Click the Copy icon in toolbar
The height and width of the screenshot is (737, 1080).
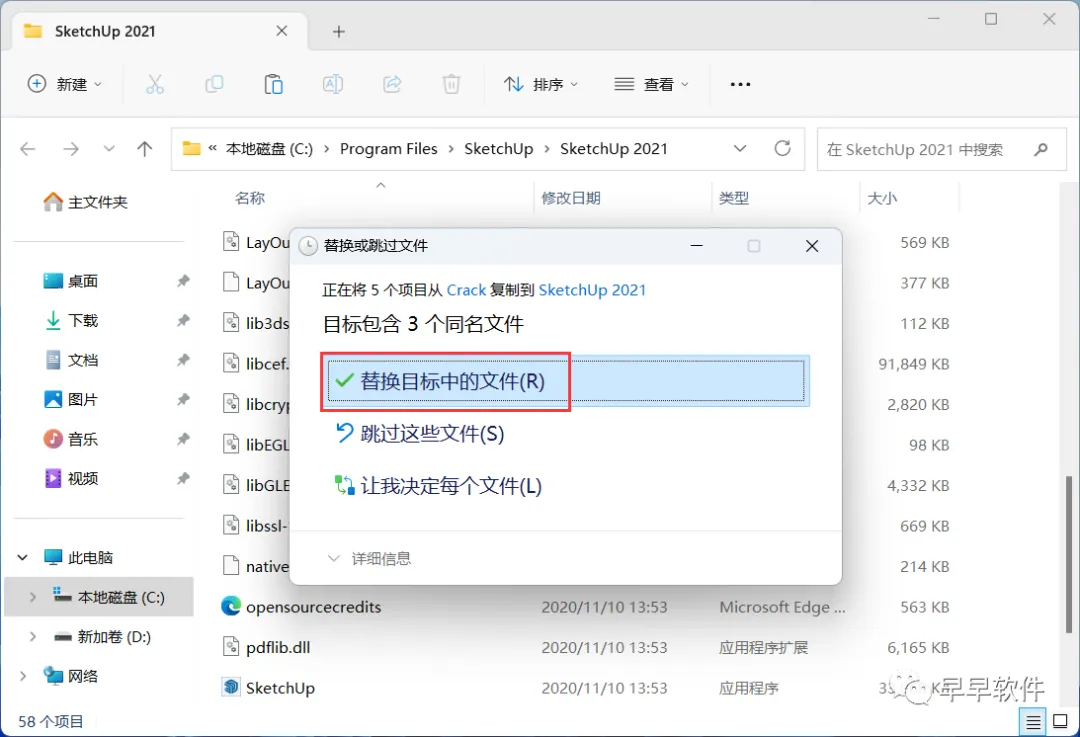tap(214, 84)
